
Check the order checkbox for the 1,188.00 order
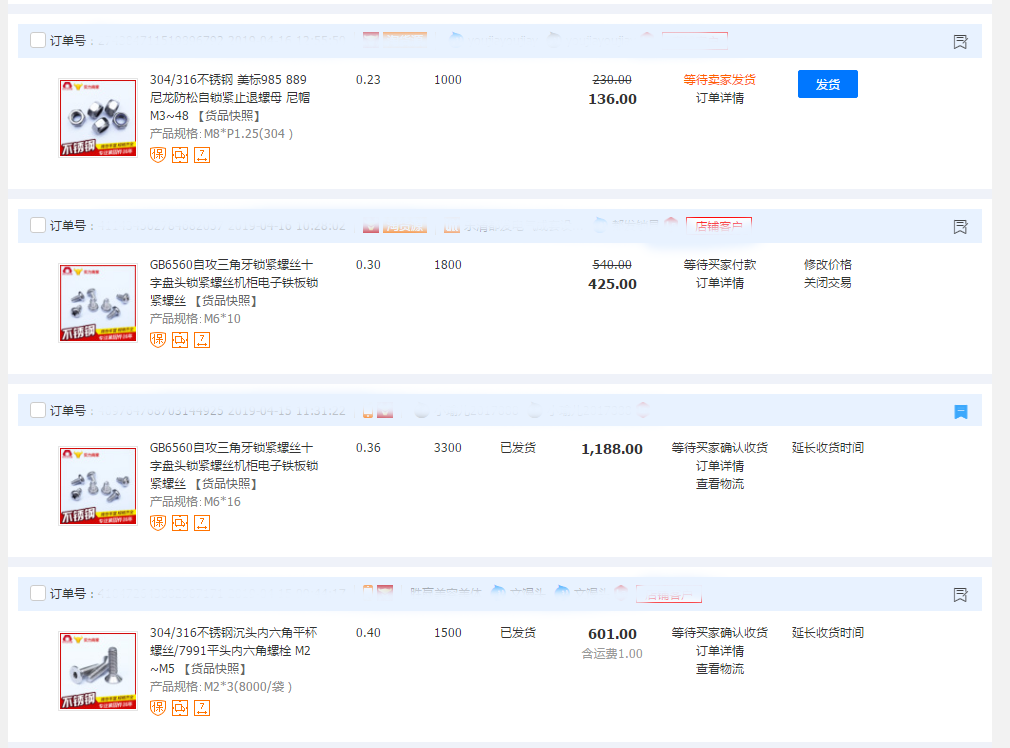38,410
